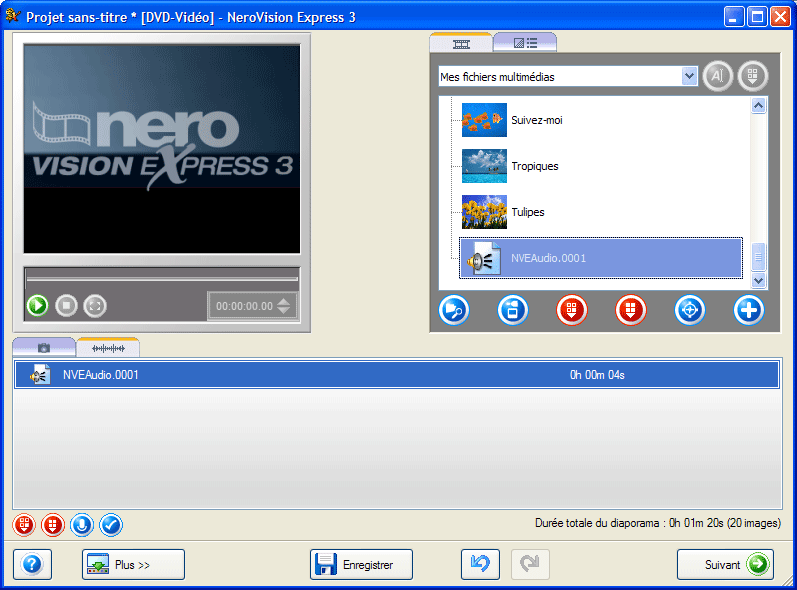The height and width of the screenshot is (590, 797).
Task: Click the blue crosshair target button
Action: tap(689, 310)
